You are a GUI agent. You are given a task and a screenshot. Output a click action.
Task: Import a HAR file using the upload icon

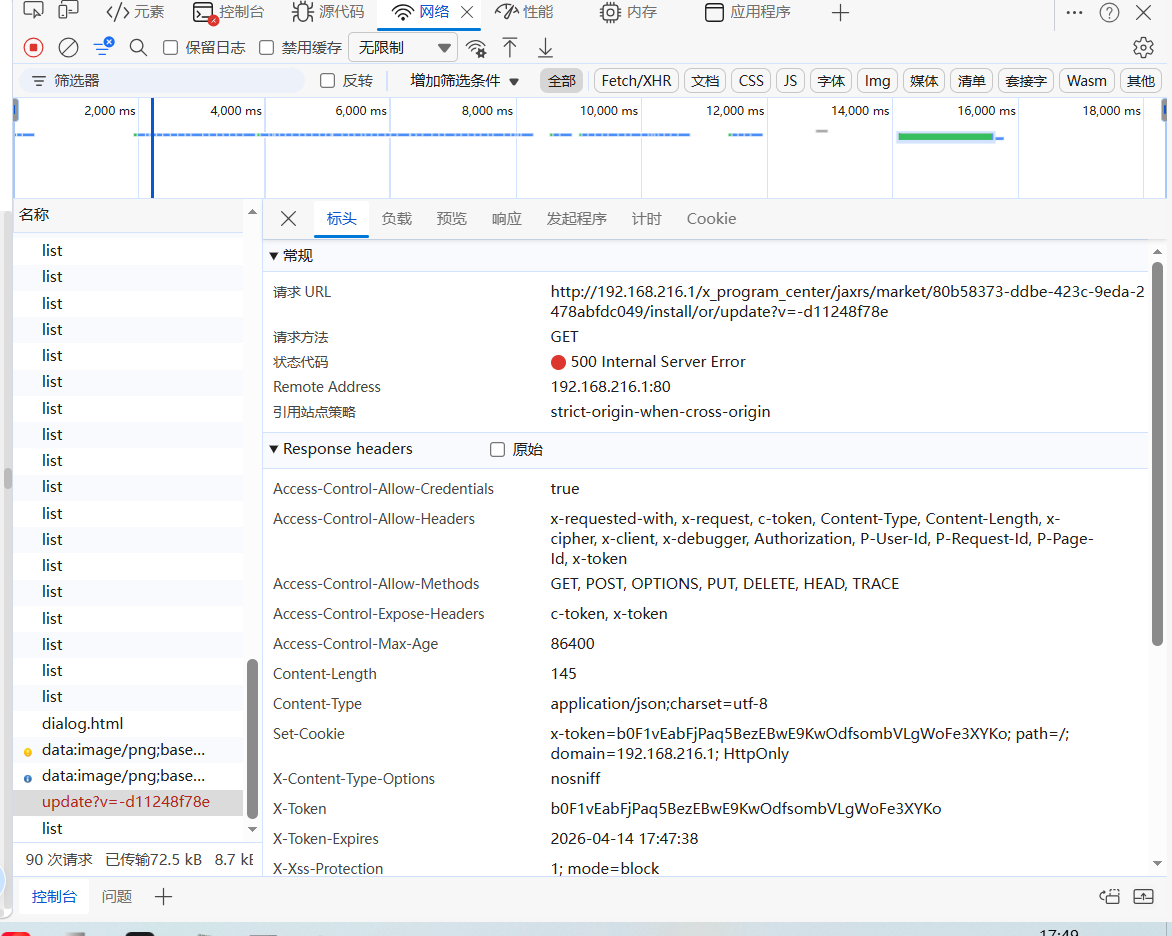[x=510, y=47]
